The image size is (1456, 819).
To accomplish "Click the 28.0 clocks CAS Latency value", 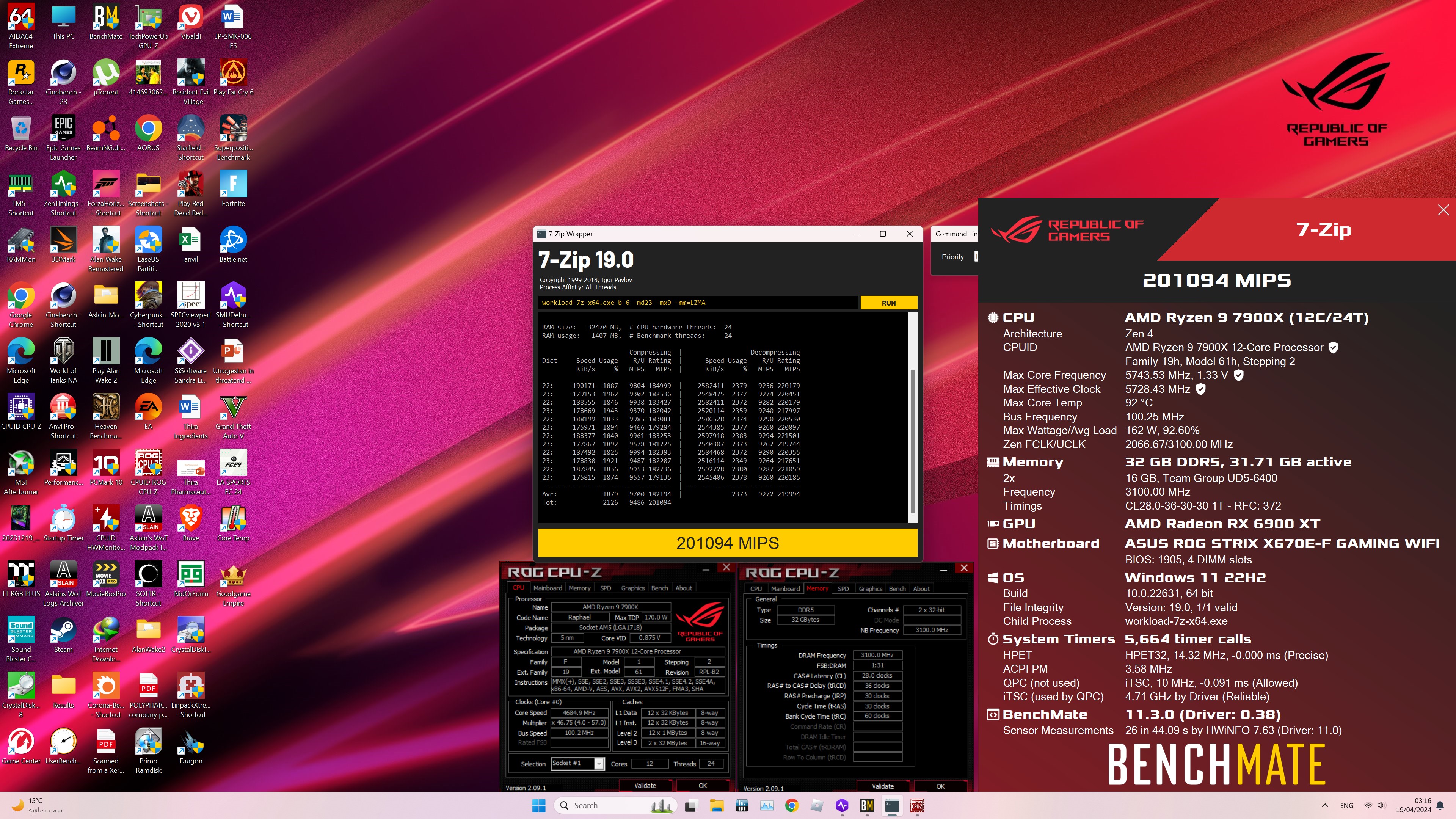I will click(x=877, y=675).
